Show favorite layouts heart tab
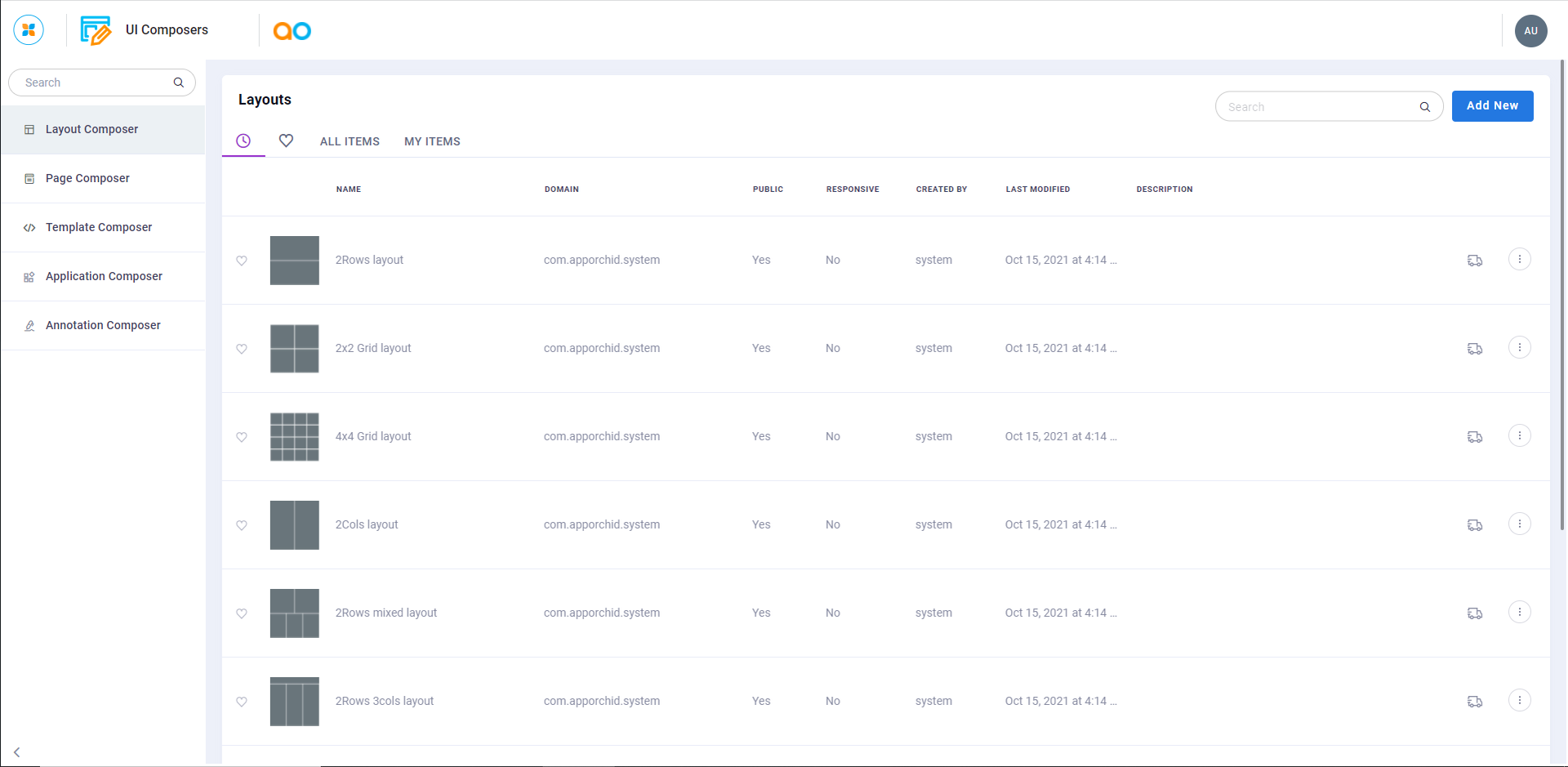Image resolution: width=1568 pixels, height=767 pixels. pos(286,140)
